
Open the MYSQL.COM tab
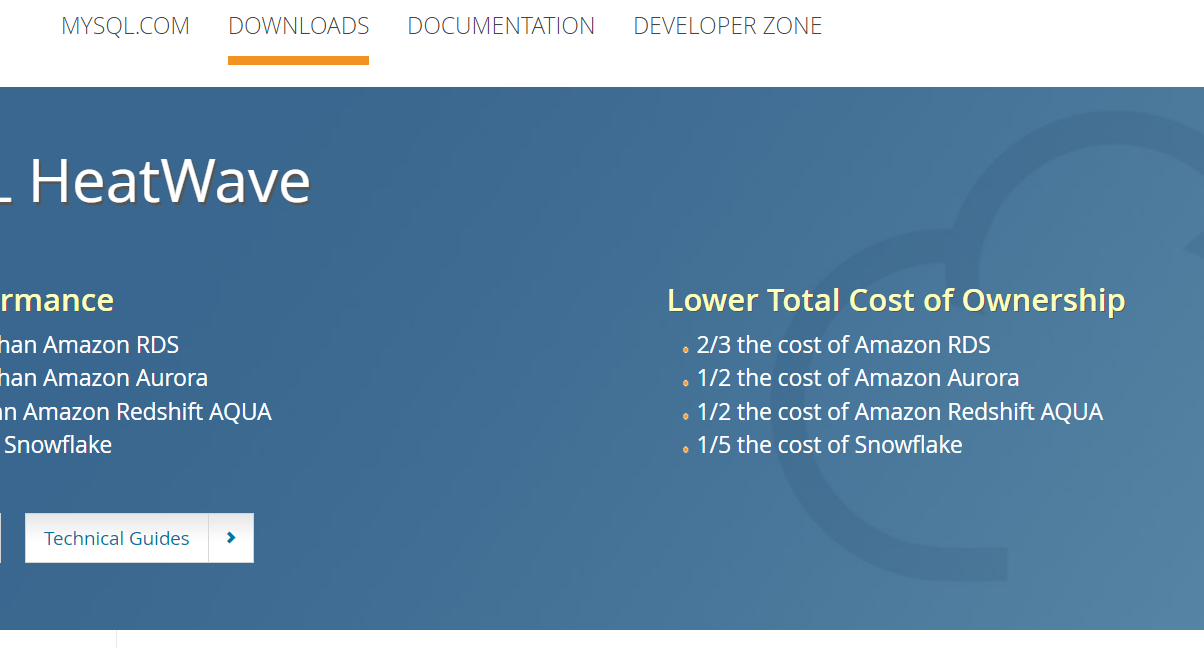tap(125, 26)
